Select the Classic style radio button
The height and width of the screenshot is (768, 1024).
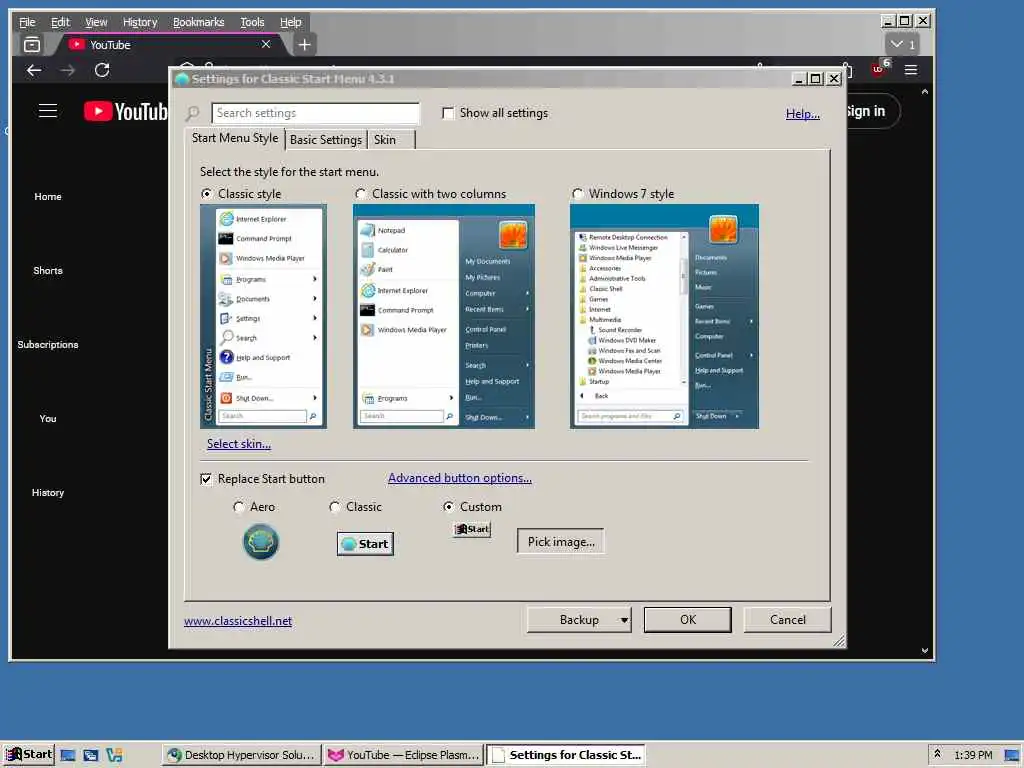[x=206, y=194]
